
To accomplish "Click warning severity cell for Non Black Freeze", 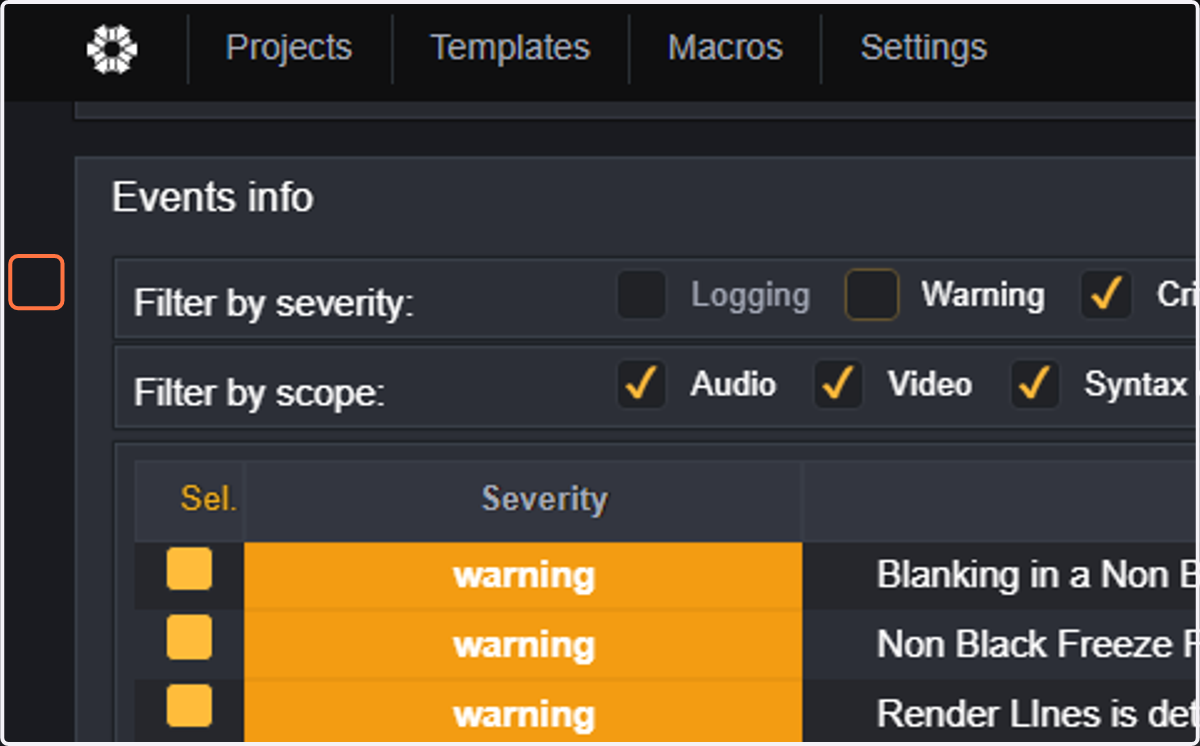I will point(523,645).
